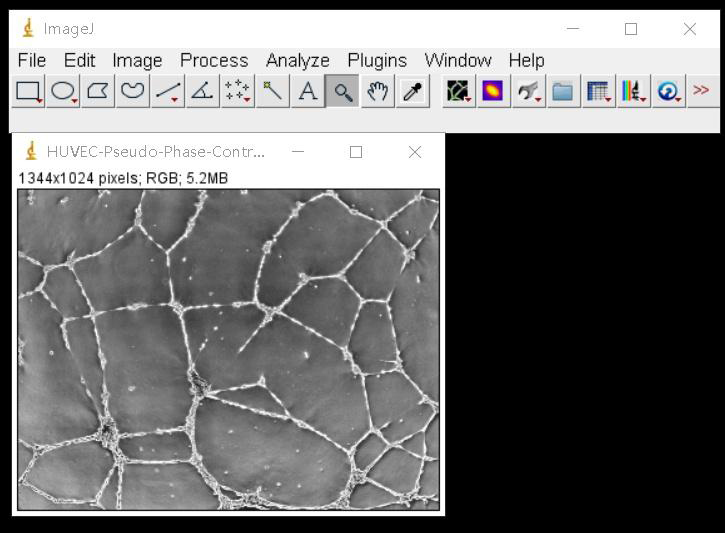
Task: Activate the Multi-point tool
Action: (238, 92)
